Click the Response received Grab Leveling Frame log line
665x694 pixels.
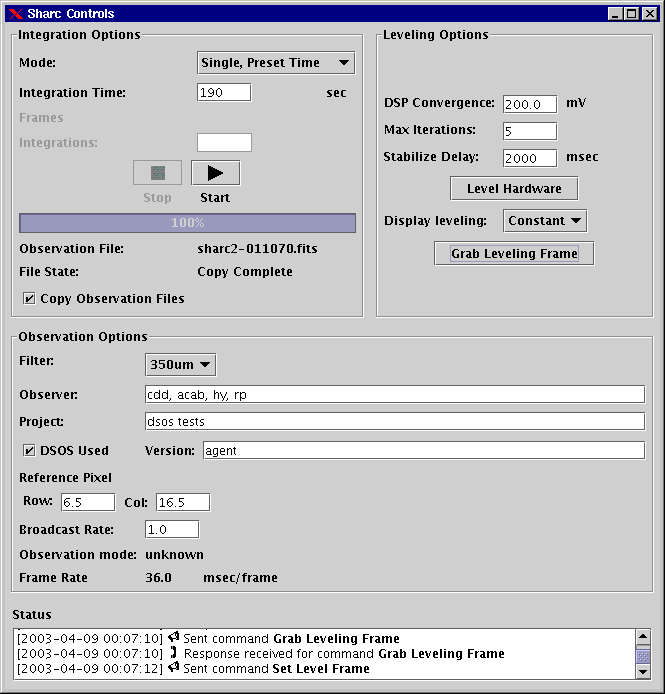(261, 653)
